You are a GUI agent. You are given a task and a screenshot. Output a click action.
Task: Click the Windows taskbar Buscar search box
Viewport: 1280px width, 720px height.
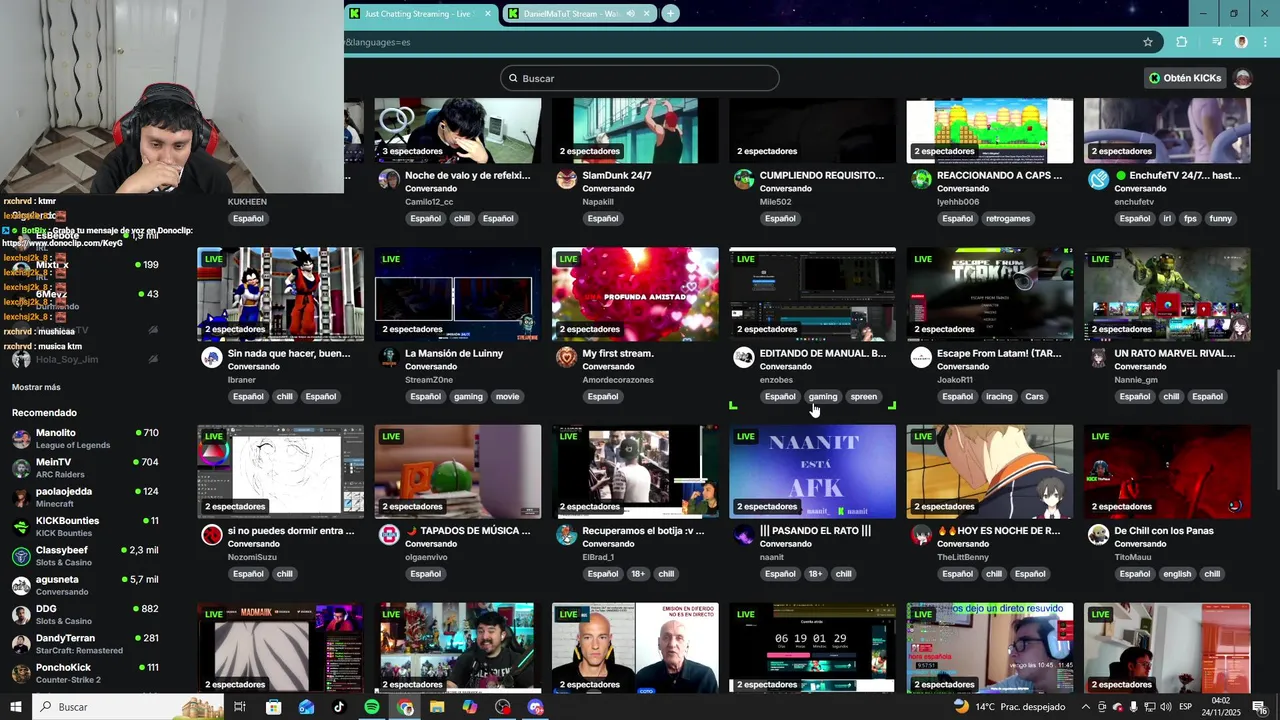[128, 707]
